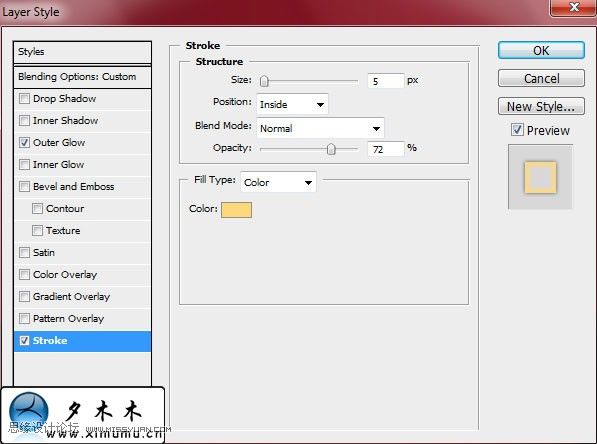
Task: Check the Color Overlay box
Action: pos(24,275)
